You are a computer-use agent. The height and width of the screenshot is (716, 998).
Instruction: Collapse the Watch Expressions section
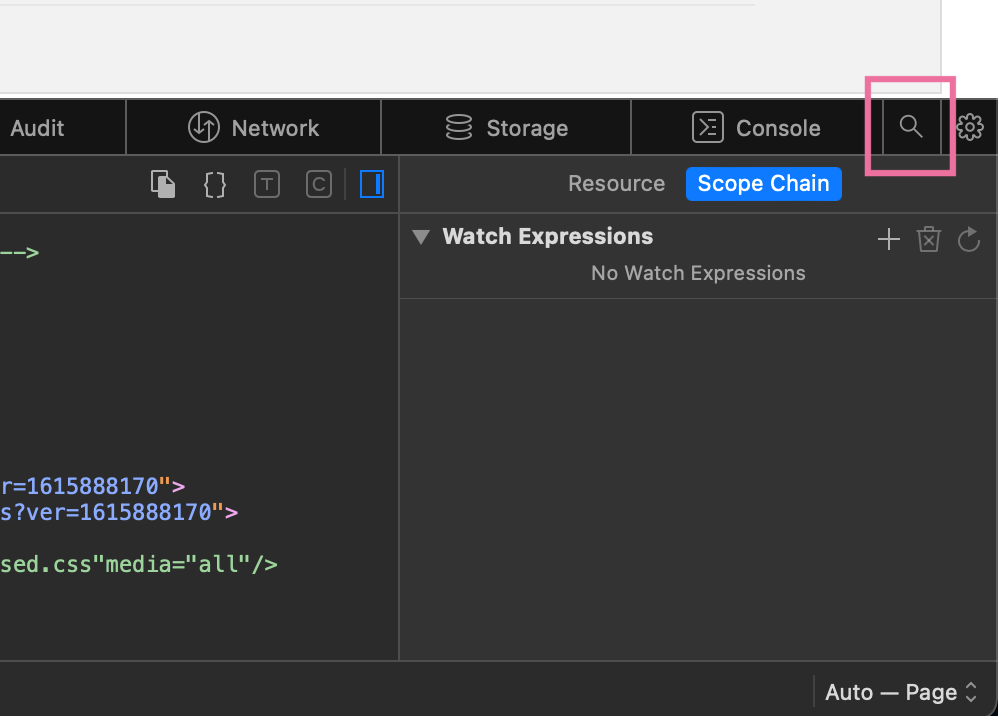point(421,237)
